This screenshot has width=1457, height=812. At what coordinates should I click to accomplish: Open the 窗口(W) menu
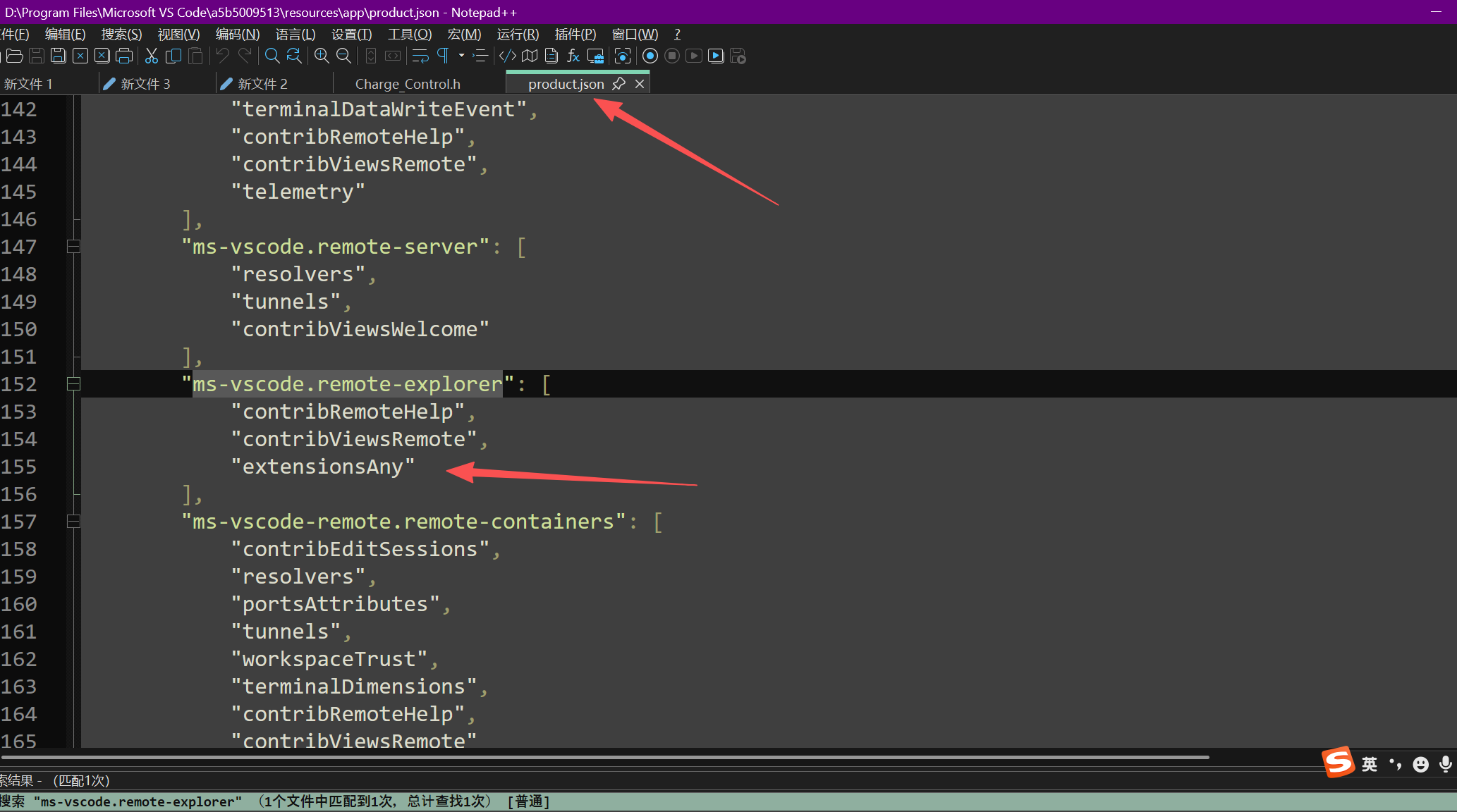[x=635, y=35]
